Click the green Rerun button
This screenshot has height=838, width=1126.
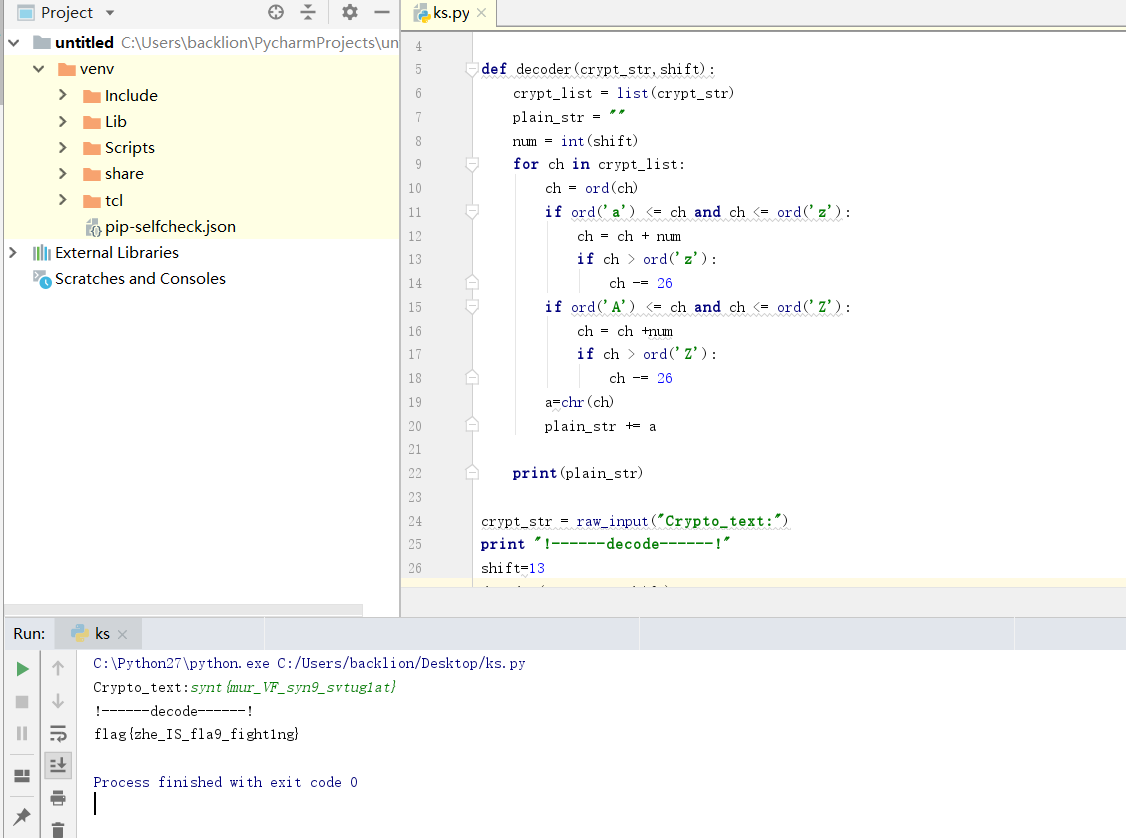click(22, 669)
